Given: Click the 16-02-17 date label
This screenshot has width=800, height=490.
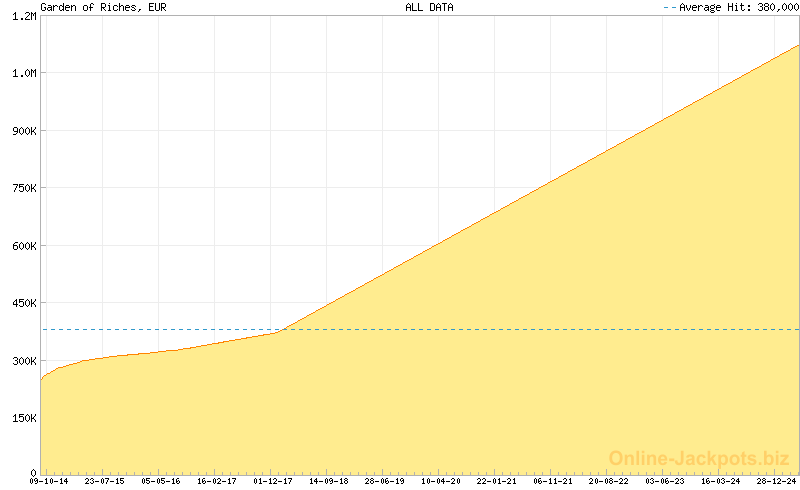Looking at the screenshot, I should pyautogui.click(x=216, y=481).
